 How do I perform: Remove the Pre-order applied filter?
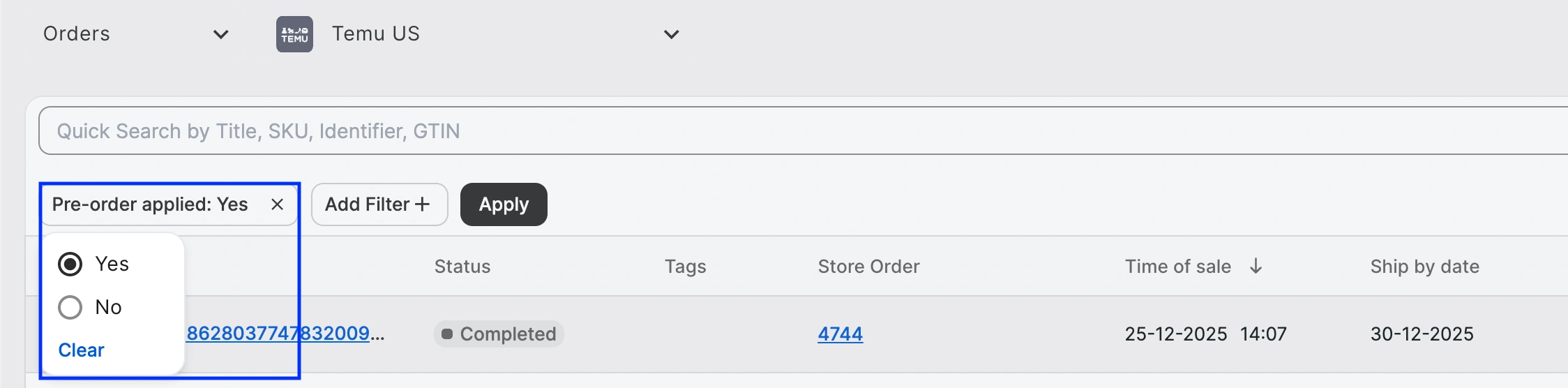coord(277,204)
